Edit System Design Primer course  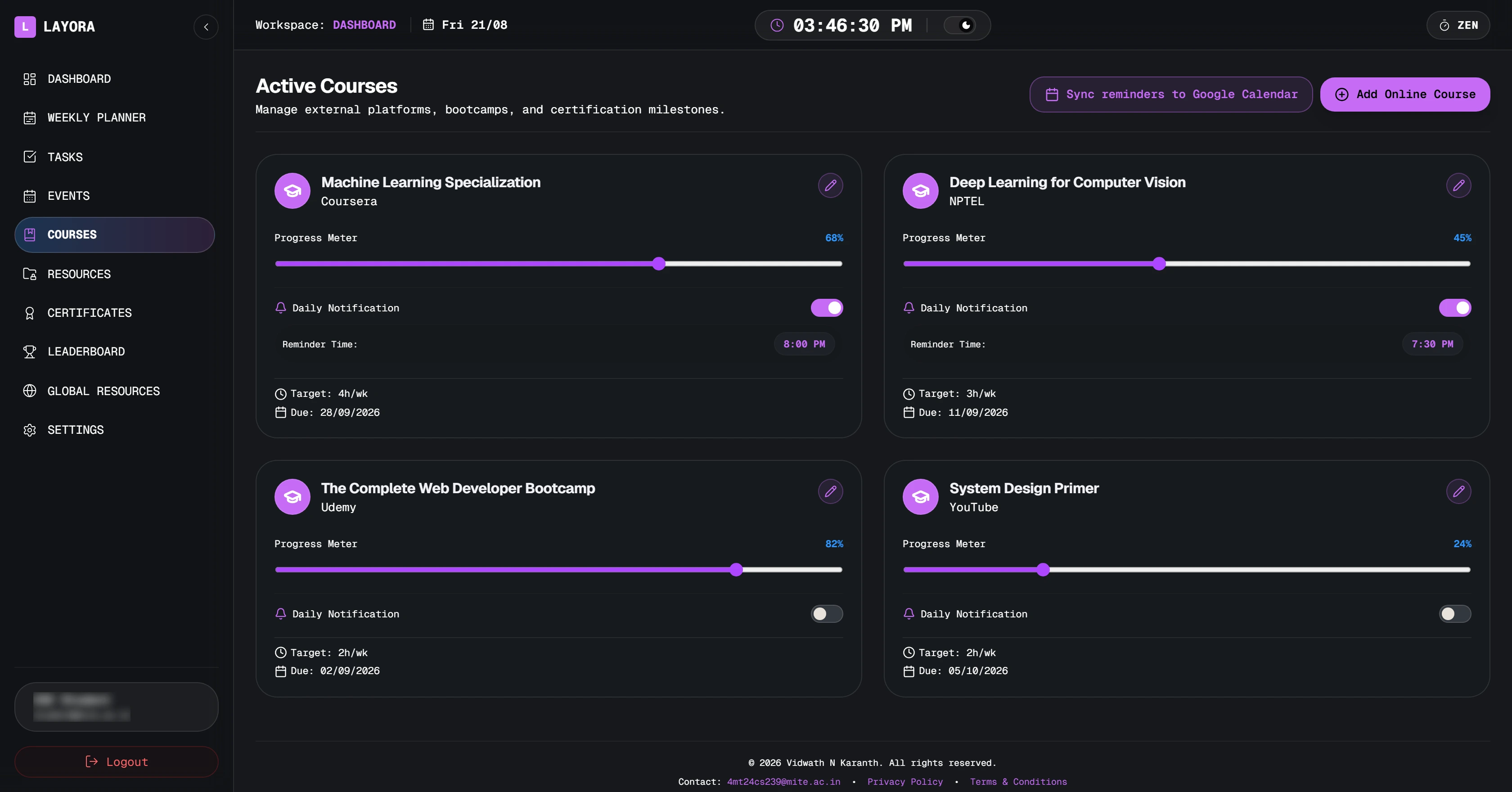(1458, 491)
